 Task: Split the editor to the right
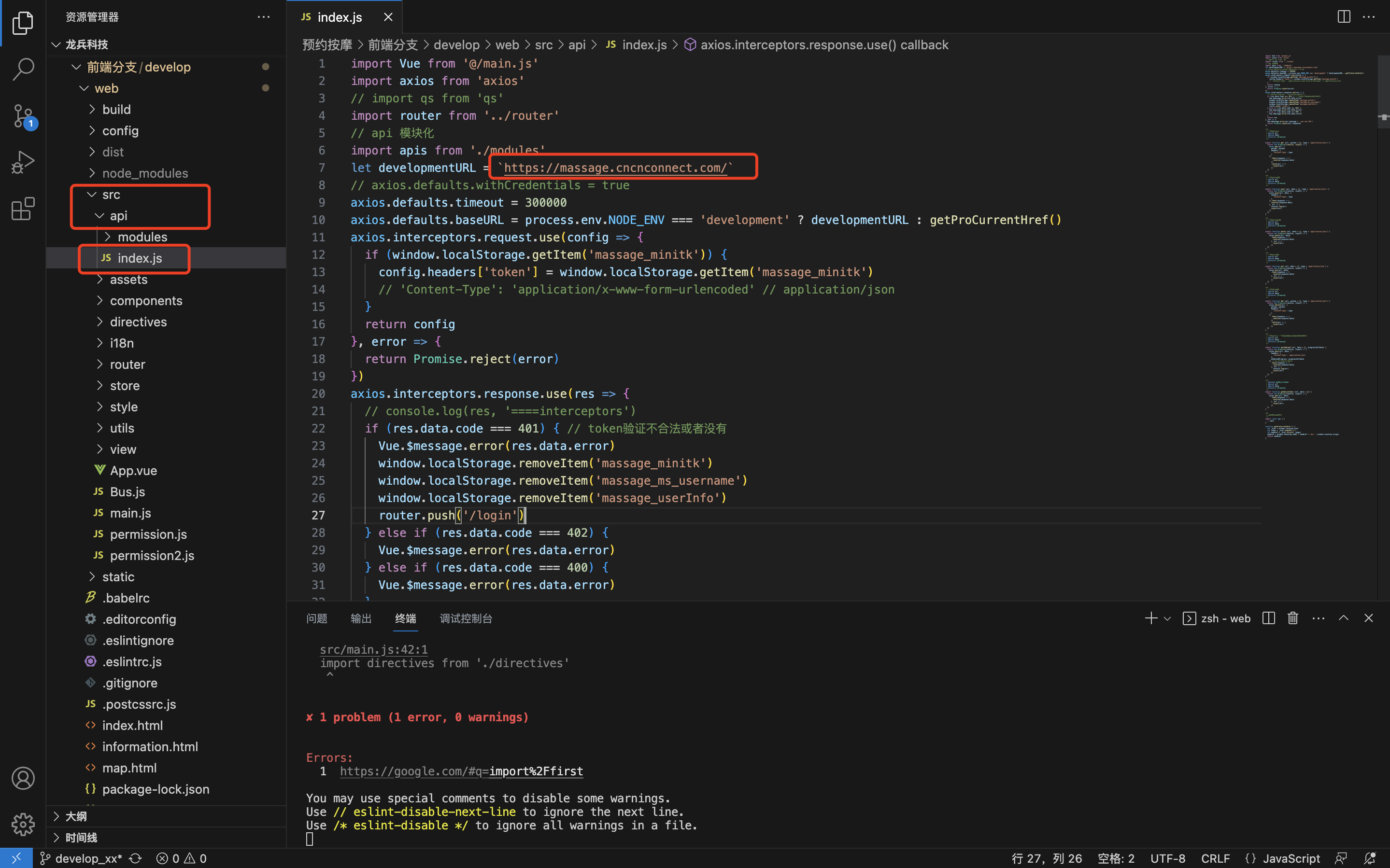click(x=1344, y=16)
